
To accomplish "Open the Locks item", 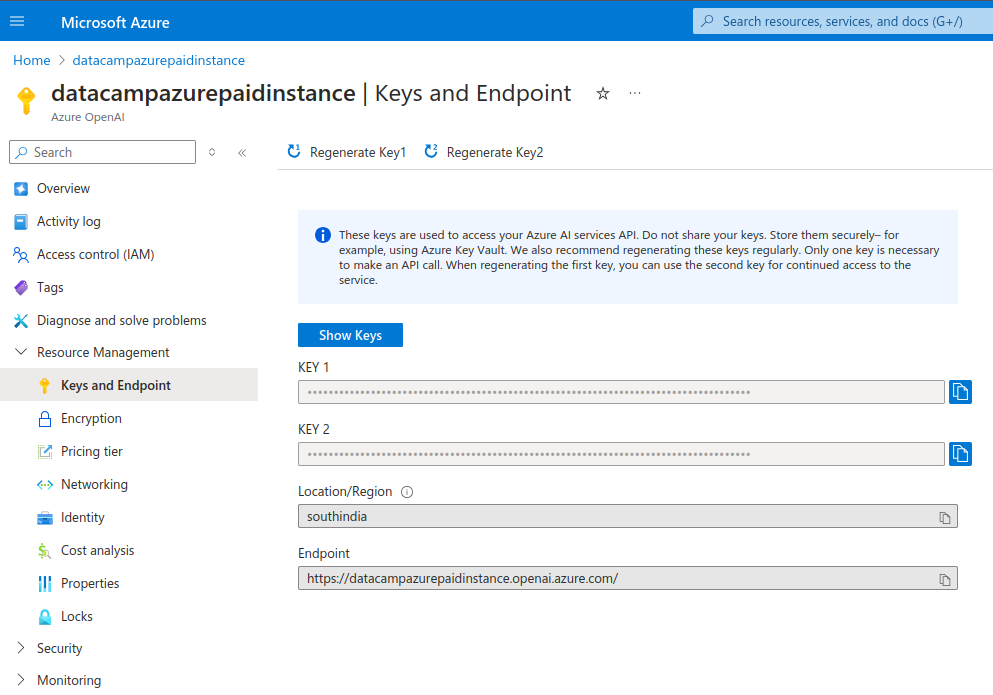I will [77, 616].
